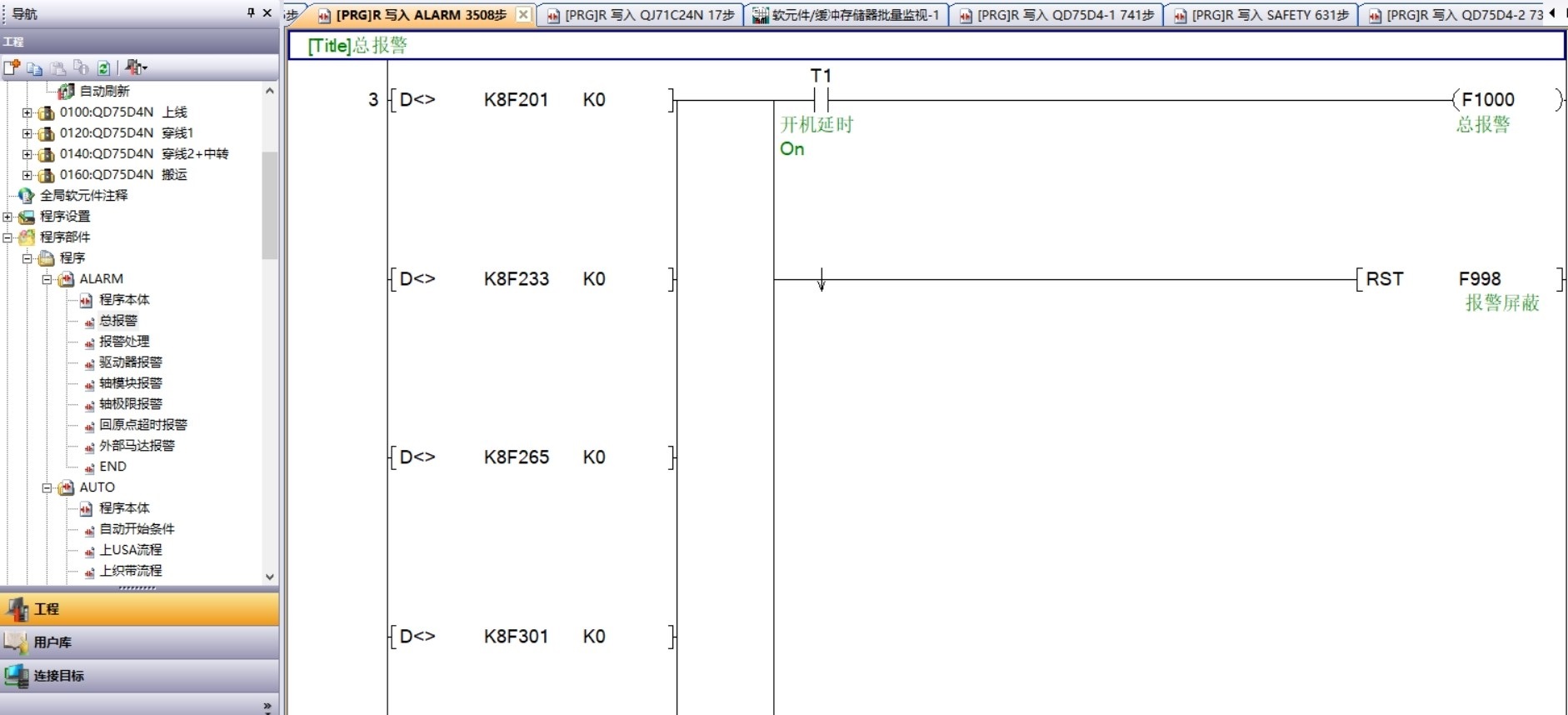Image resolution: width=1568 pixels, height=715 pixels.
Task: Click the navigation tree scroll down arrow
Action: (269, 577)
